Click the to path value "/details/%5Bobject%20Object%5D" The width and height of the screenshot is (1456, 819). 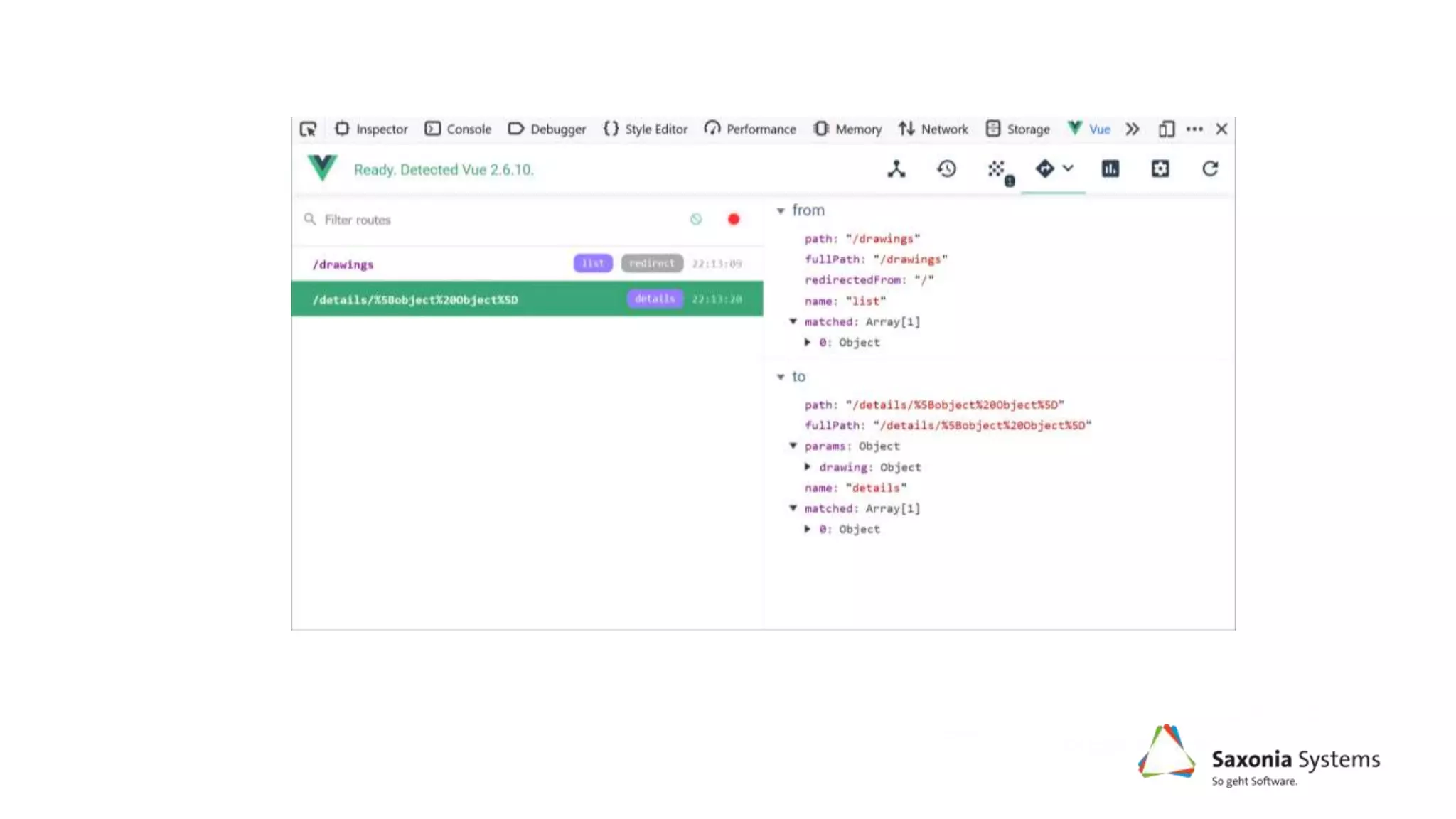pyautogui.click(x=955, y=405)
